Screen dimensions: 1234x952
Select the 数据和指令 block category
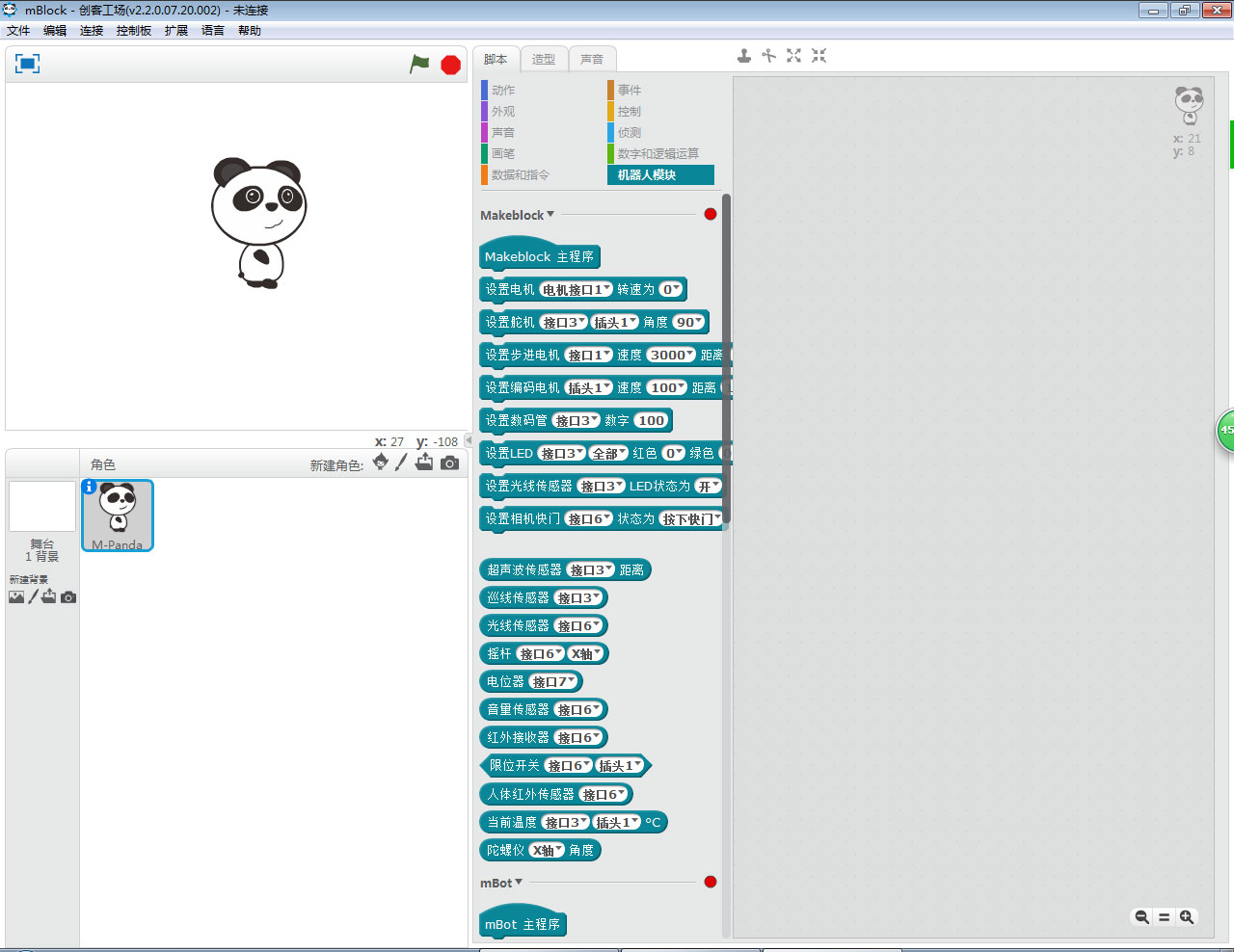click(521, 175)
